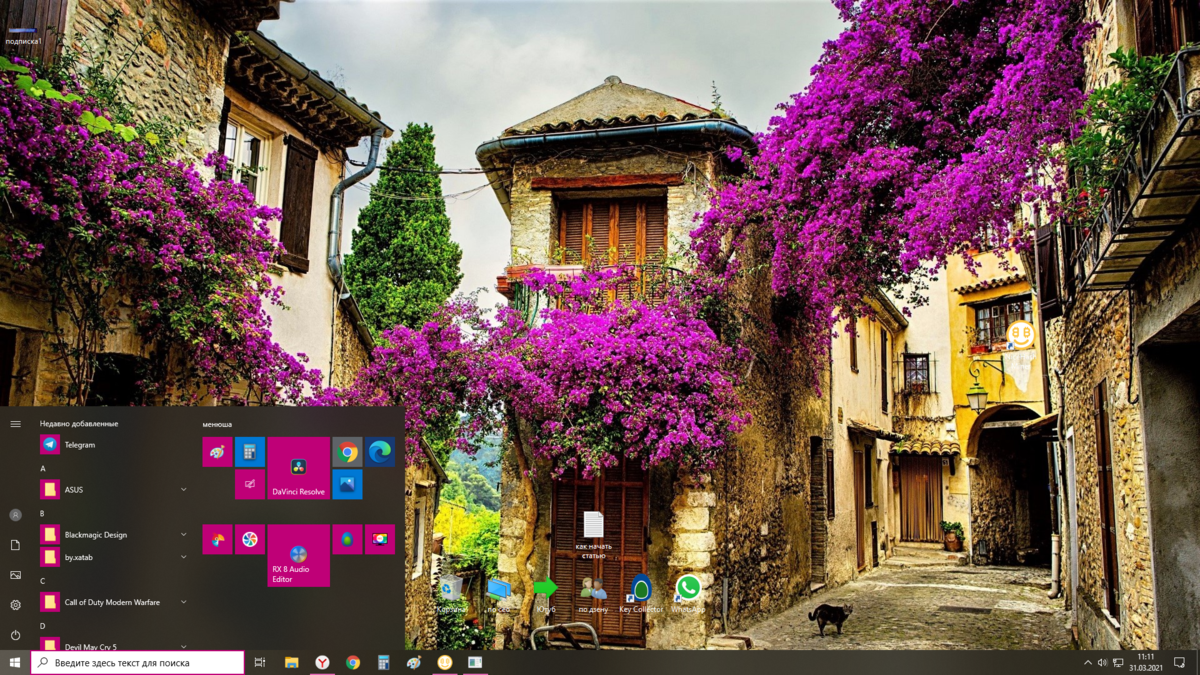Click the Start menu hamburger icon
The width and height of the screenshot is (1200, 675).
[x=15, y=424]
